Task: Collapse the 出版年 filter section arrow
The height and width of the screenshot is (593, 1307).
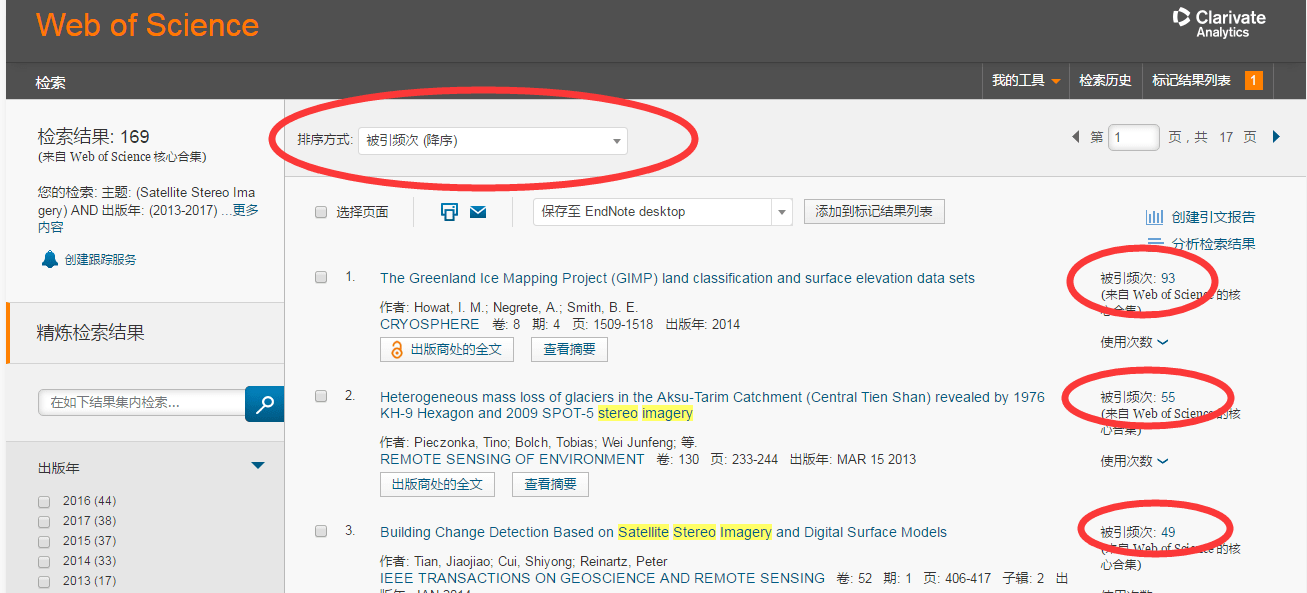Action: click(258, 466)
